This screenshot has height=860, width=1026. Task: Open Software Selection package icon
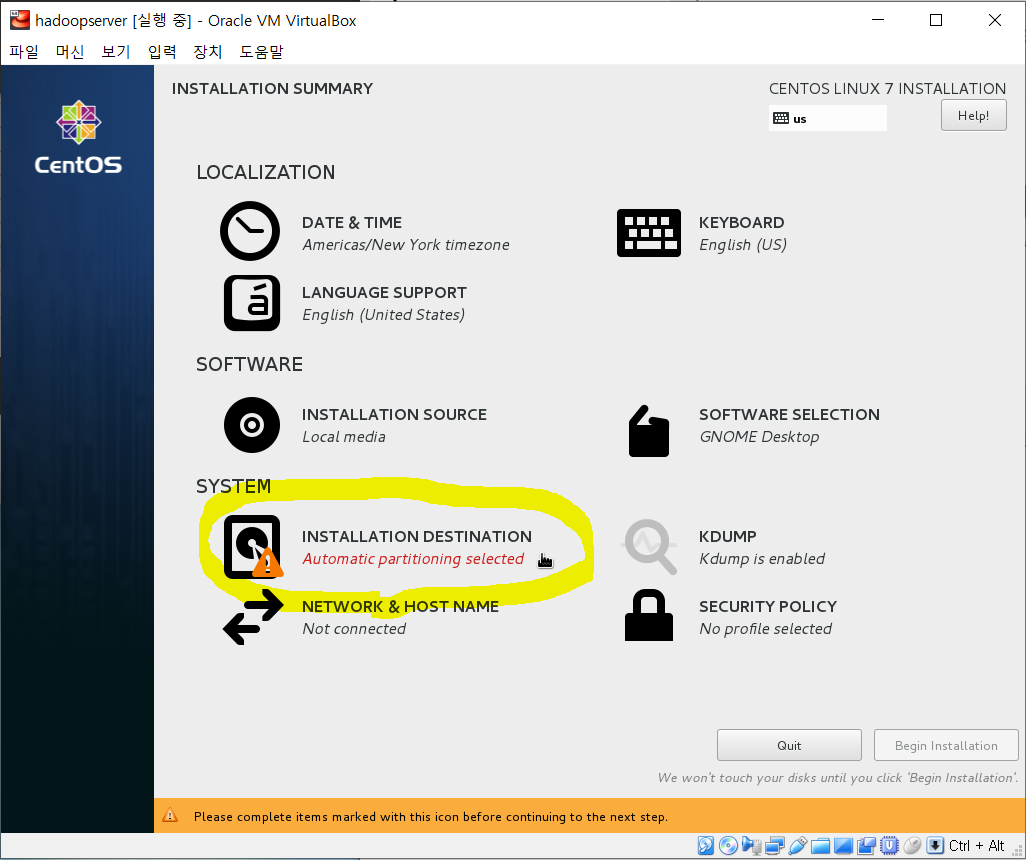click(x=648, y=431)
